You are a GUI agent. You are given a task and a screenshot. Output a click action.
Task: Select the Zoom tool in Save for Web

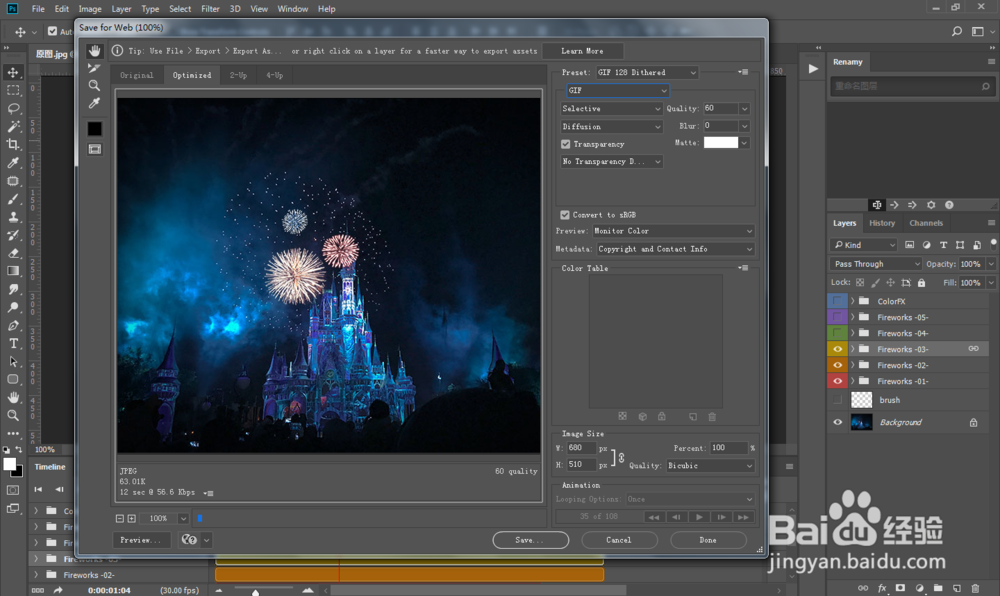pos(94,85)
